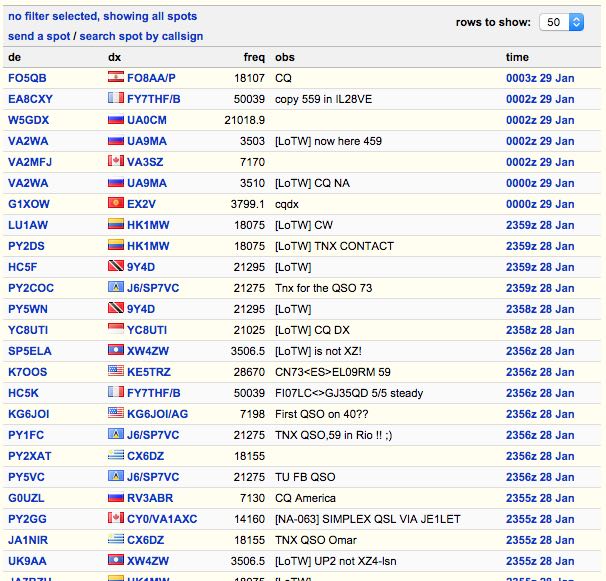Click the Russian flag next to UA0CM
The image size is (606, 581).
[115, 120]
